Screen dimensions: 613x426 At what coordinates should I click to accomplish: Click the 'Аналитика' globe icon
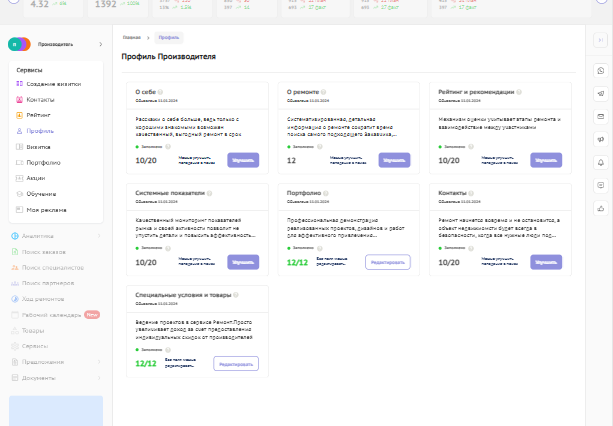pos(15,236)
